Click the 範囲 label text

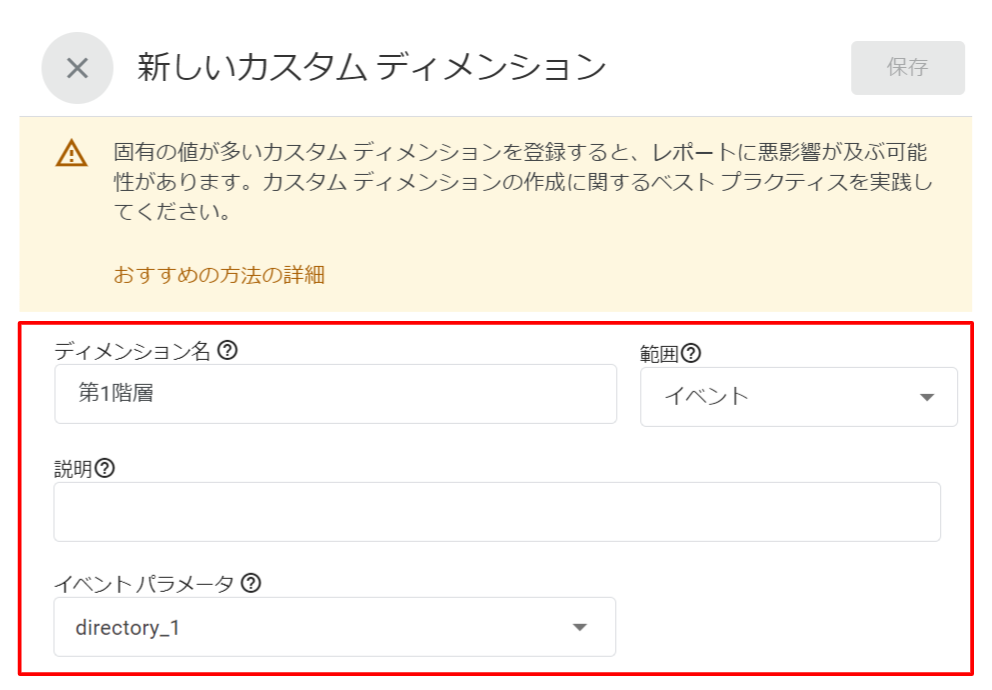pos(659,354)
